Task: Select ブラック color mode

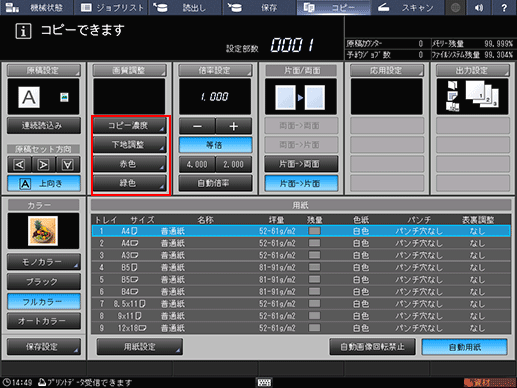Action: [44, 282]
